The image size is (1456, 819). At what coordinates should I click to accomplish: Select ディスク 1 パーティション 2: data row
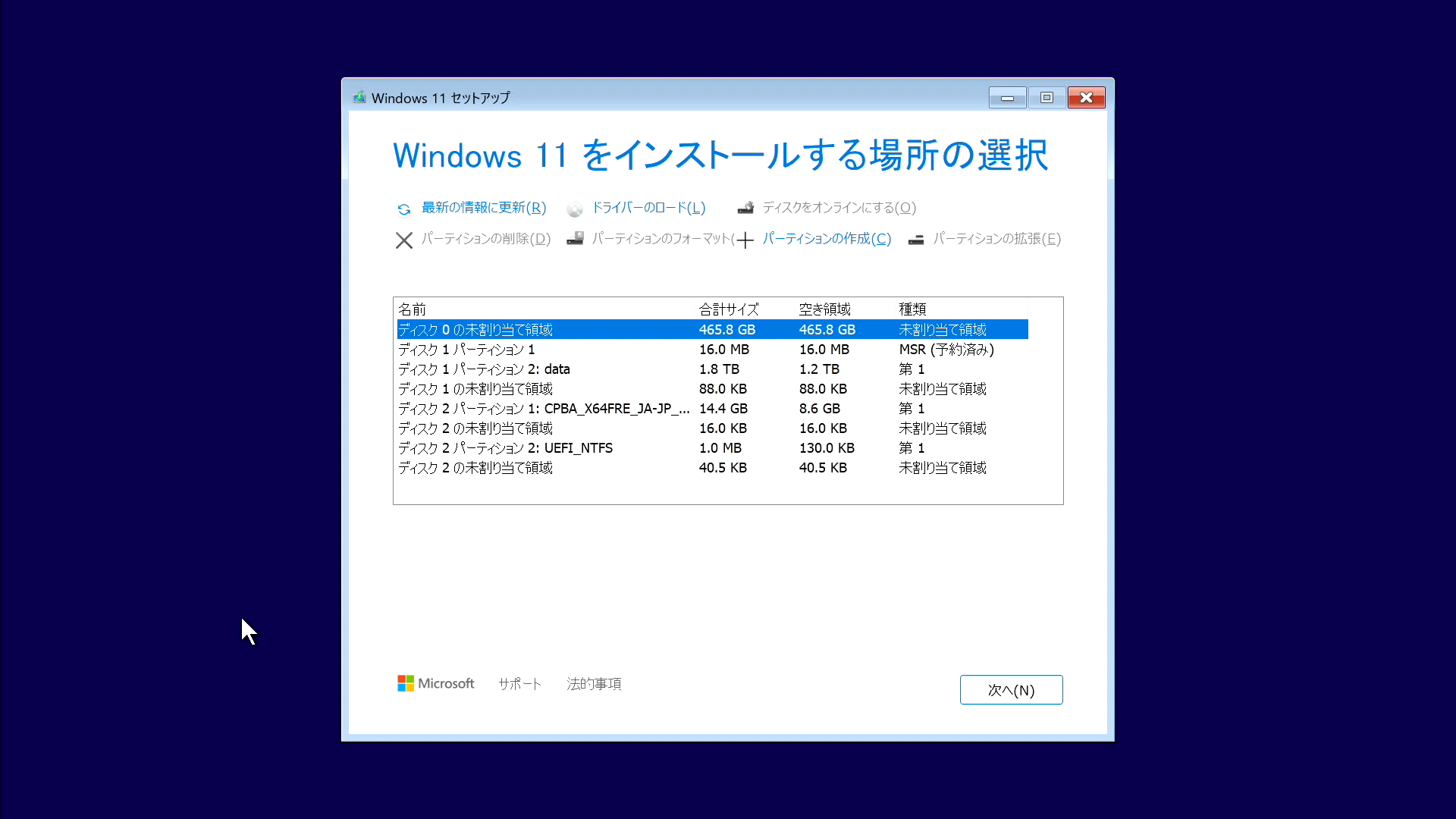pyautogui.click(x=712, y=369)
